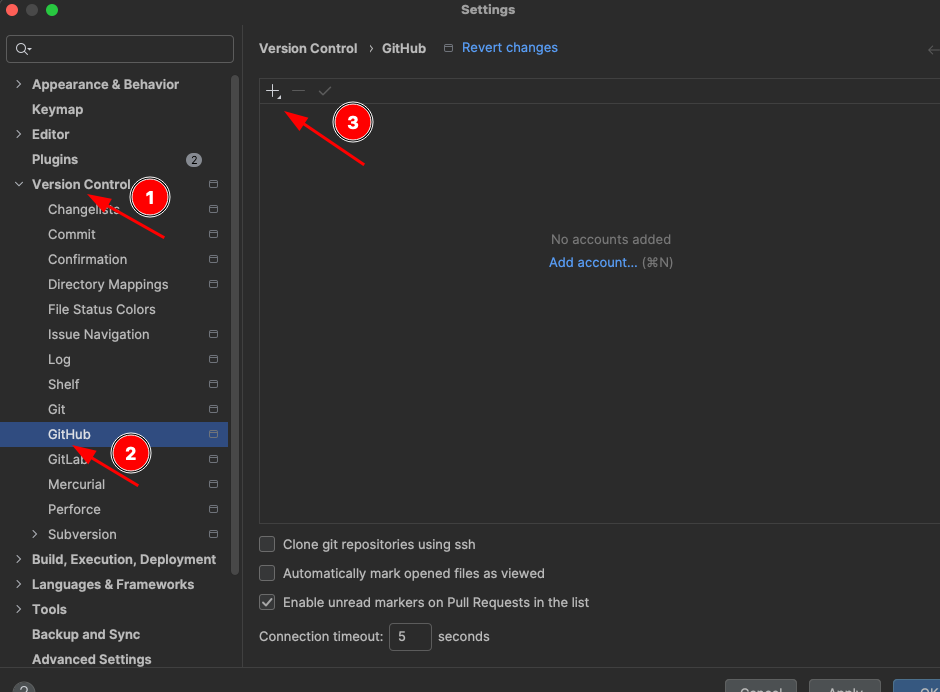The height and width of the screenshot is (692, 940).
Task: Click Version Control in the breadcrumb
Action: point(308,48)
